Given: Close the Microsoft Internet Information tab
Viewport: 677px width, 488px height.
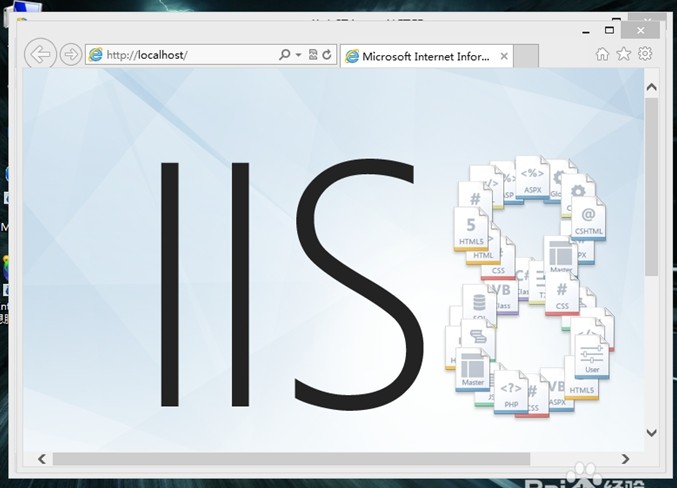Looking at the screenshot, I should tap(504, 56).
